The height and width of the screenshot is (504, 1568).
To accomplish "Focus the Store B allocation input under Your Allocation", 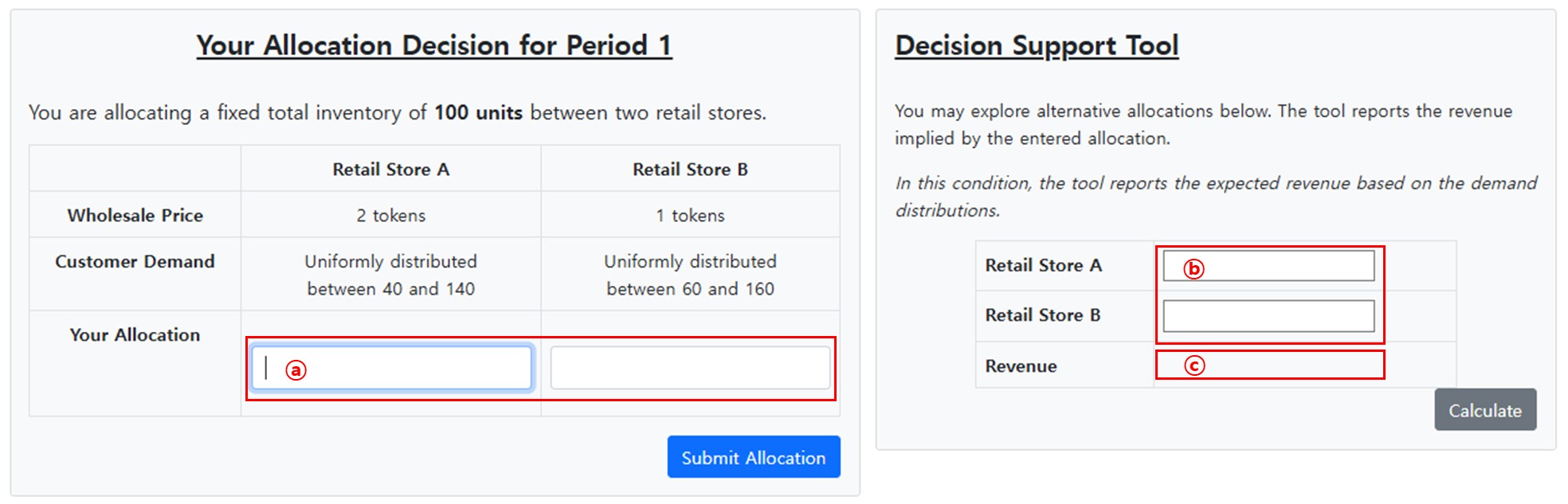I will (690, 368).
